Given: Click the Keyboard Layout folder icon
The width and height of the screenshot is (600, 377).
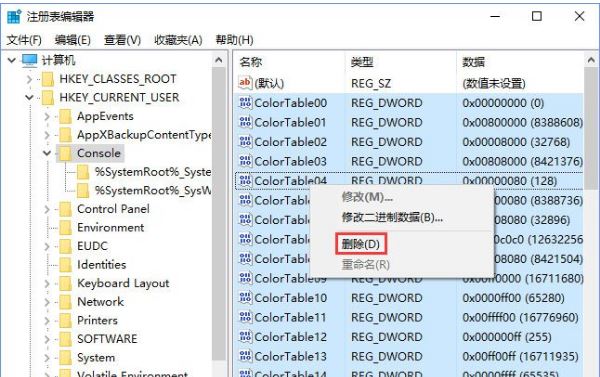Looking at the screenshot, I should coord(65,283).
